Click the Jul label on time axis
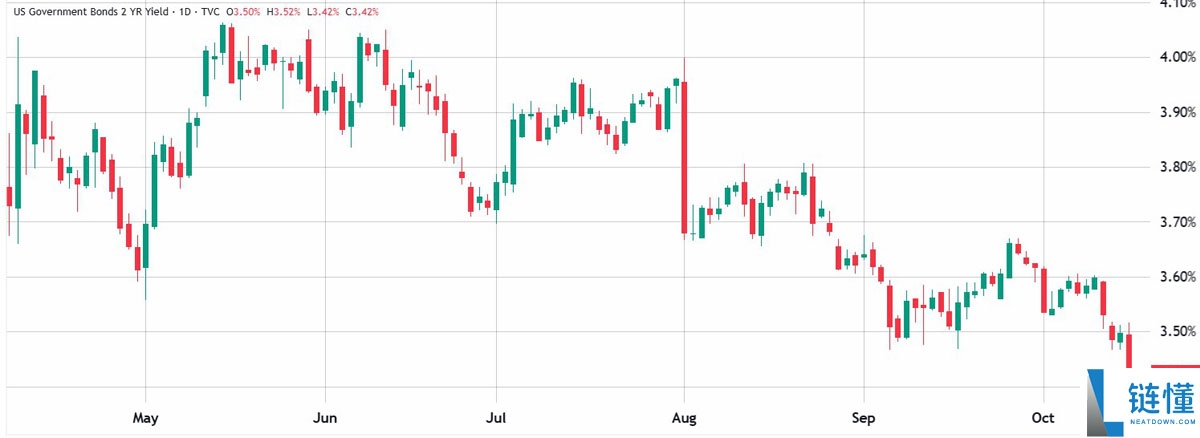1200x438 pixels. tap(496, 416)
